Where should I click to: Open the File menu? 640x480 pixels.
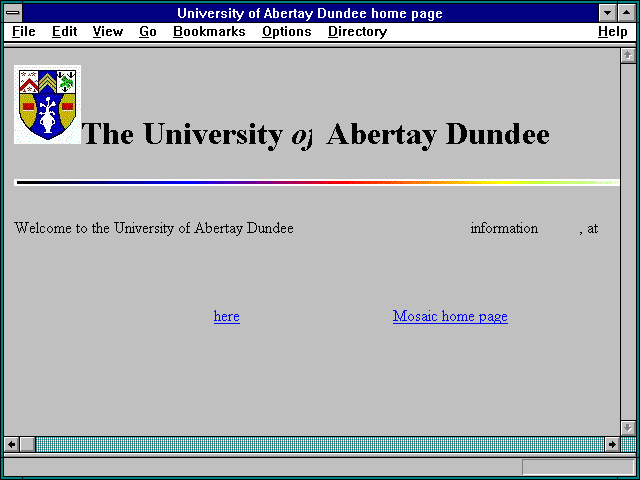tap(23, 31)
